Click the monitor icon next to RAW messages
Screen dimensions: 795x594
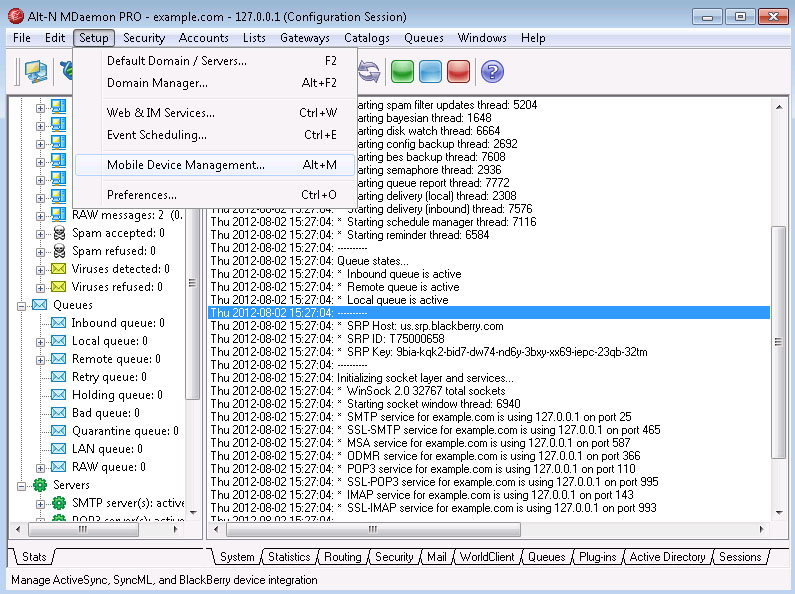coord(58,214)
